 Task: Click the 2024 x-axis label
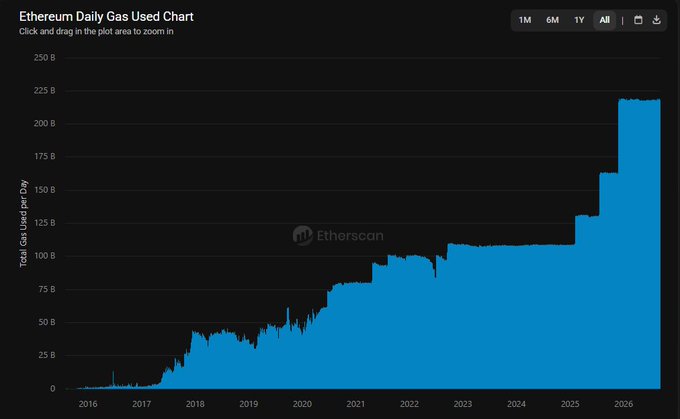pyautogui.click(x=517, y=404)
